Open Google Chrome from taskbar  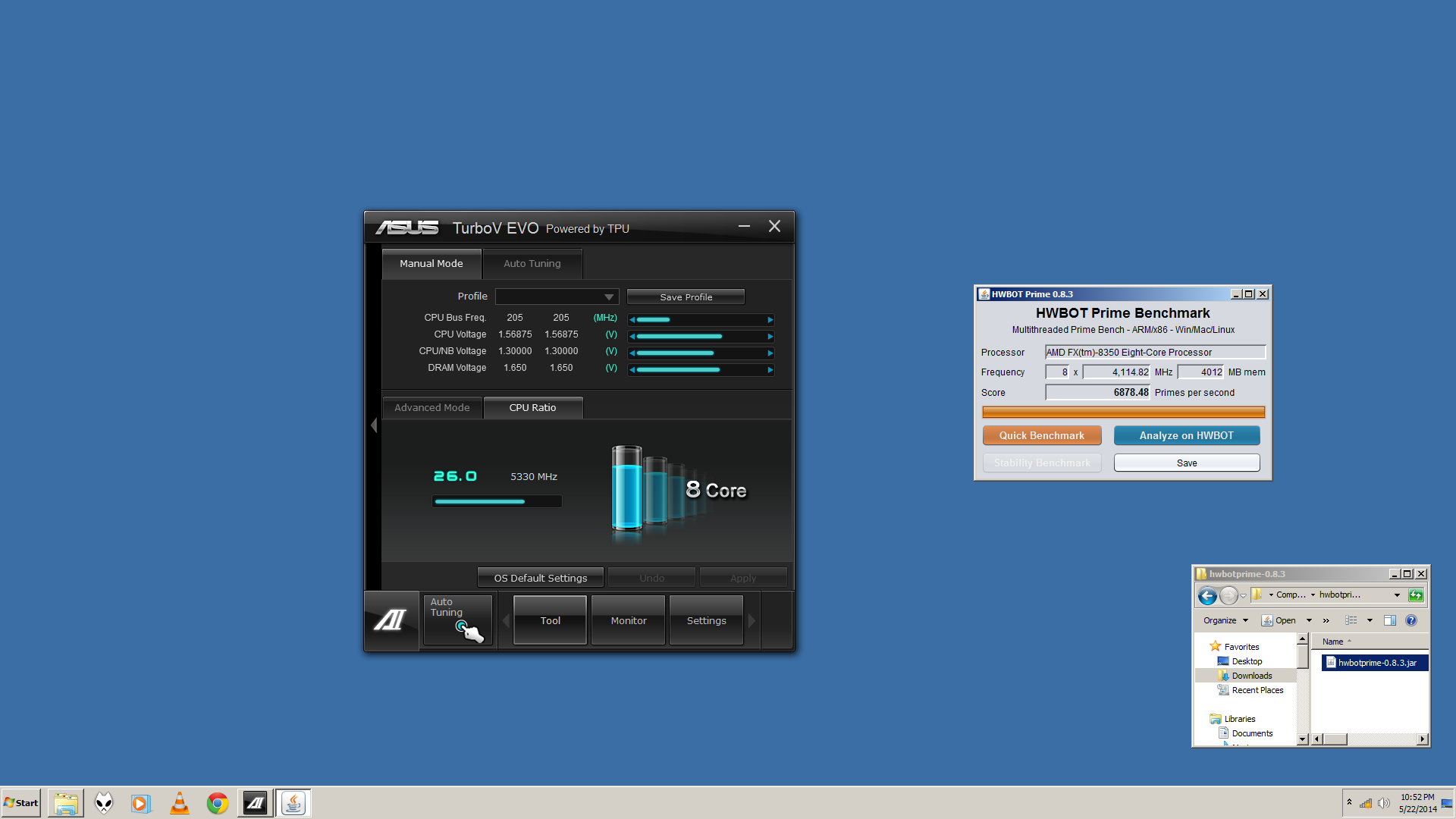pos(218,803)
